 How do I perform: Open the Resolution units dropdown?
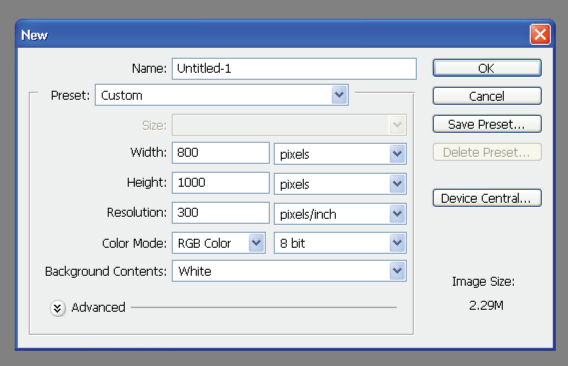click(340, 214)
